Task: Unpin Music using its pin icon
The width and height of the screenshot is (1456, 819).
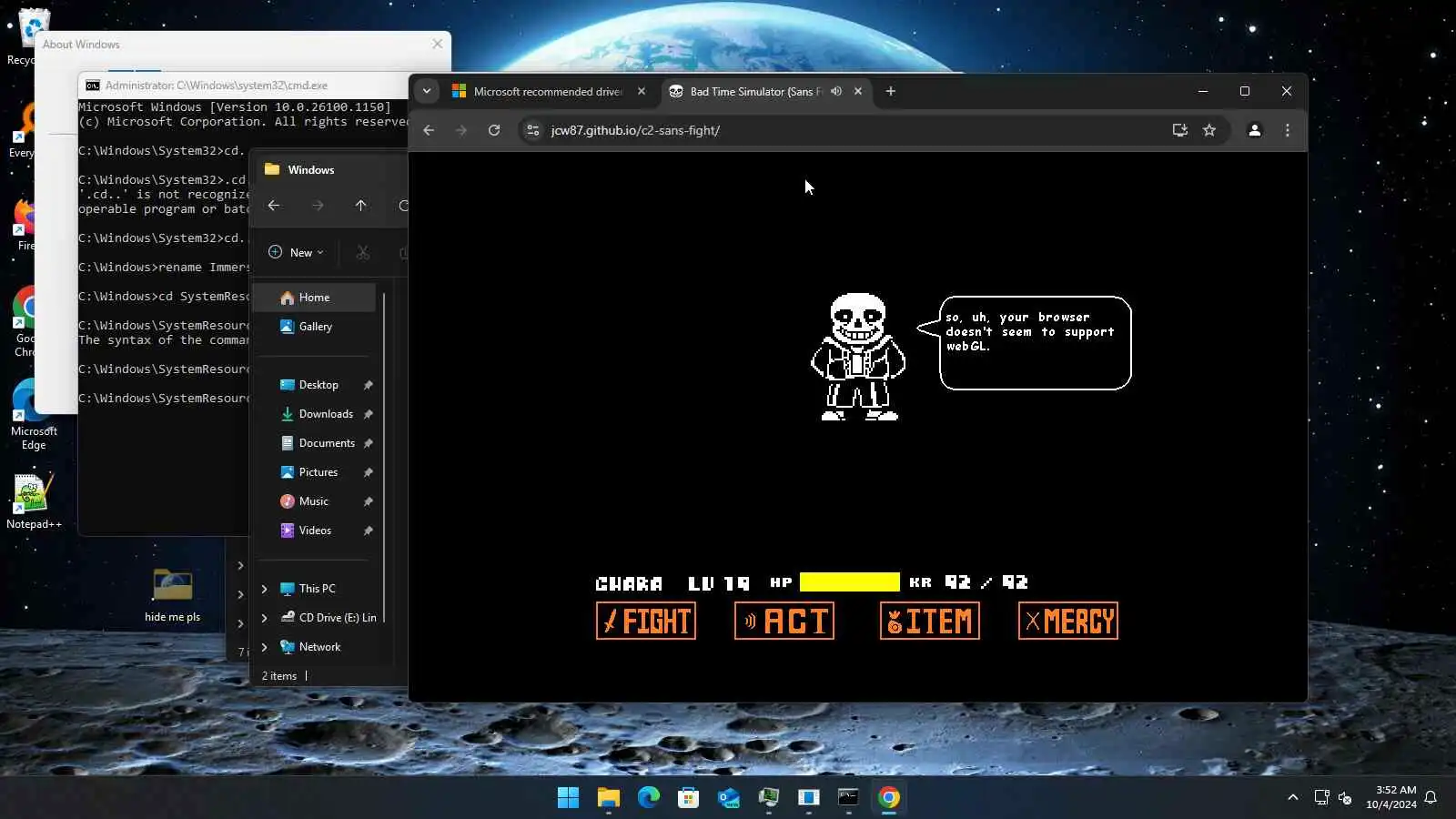Action: [369, 501]
